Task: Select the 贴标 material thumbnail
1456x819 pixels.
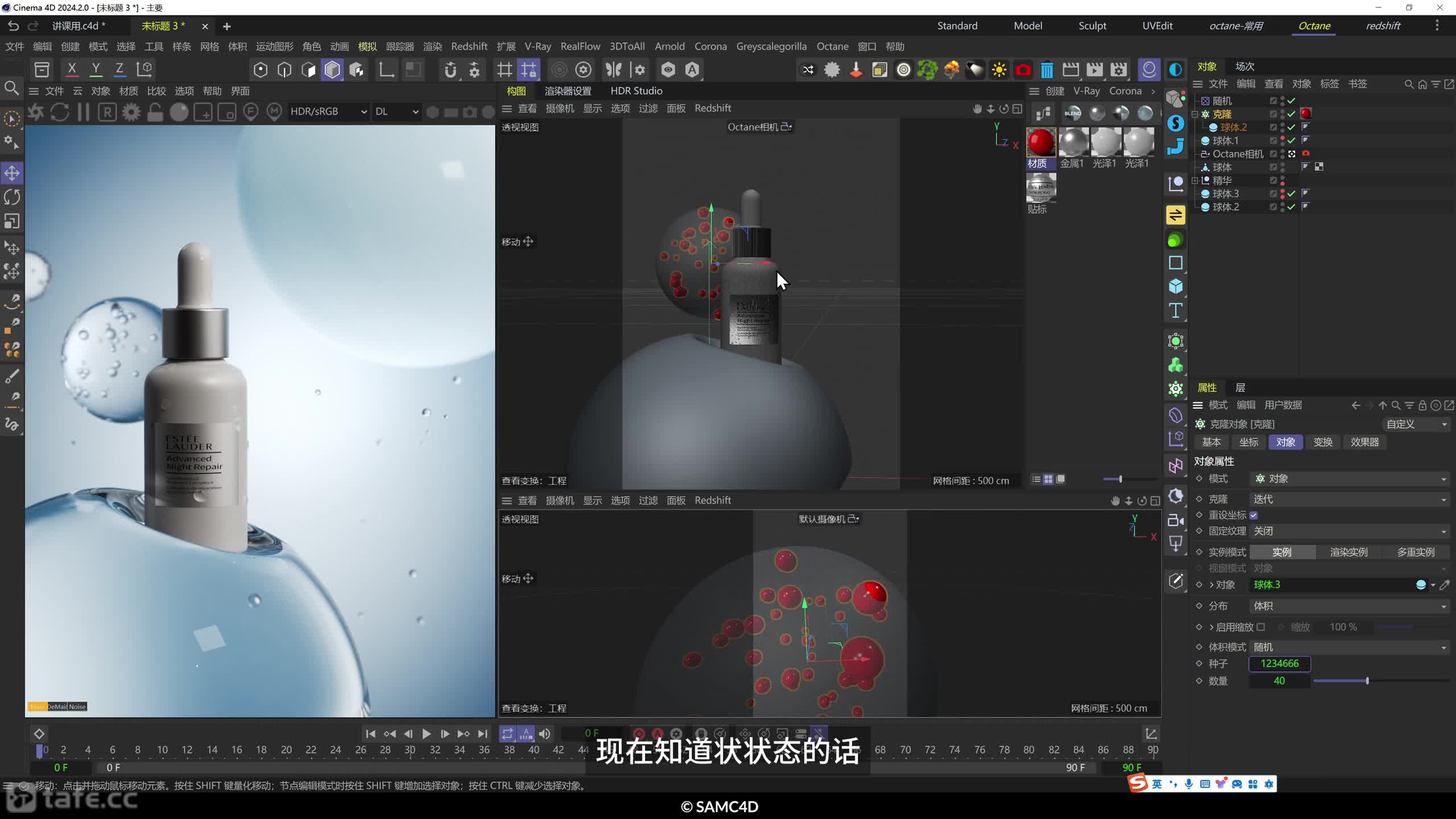Action: [1041, 188]
